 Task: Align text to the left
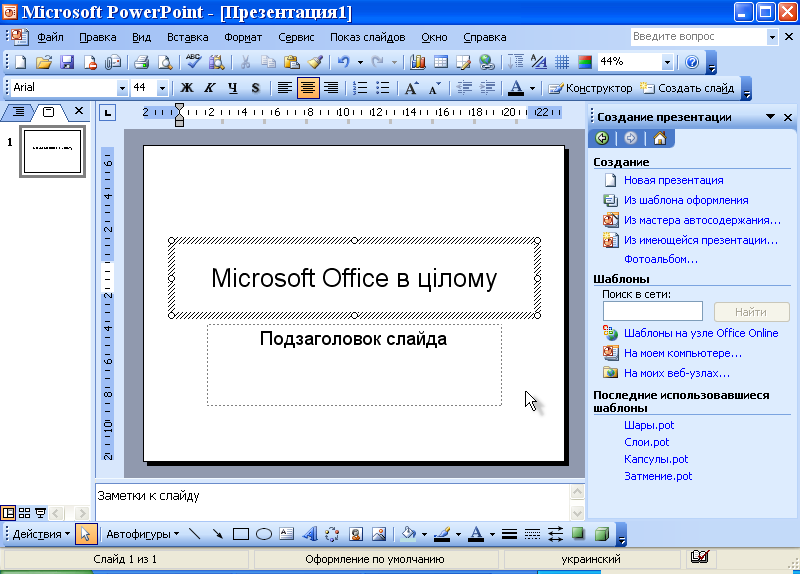pyautogui.click(x=285, y=88)
